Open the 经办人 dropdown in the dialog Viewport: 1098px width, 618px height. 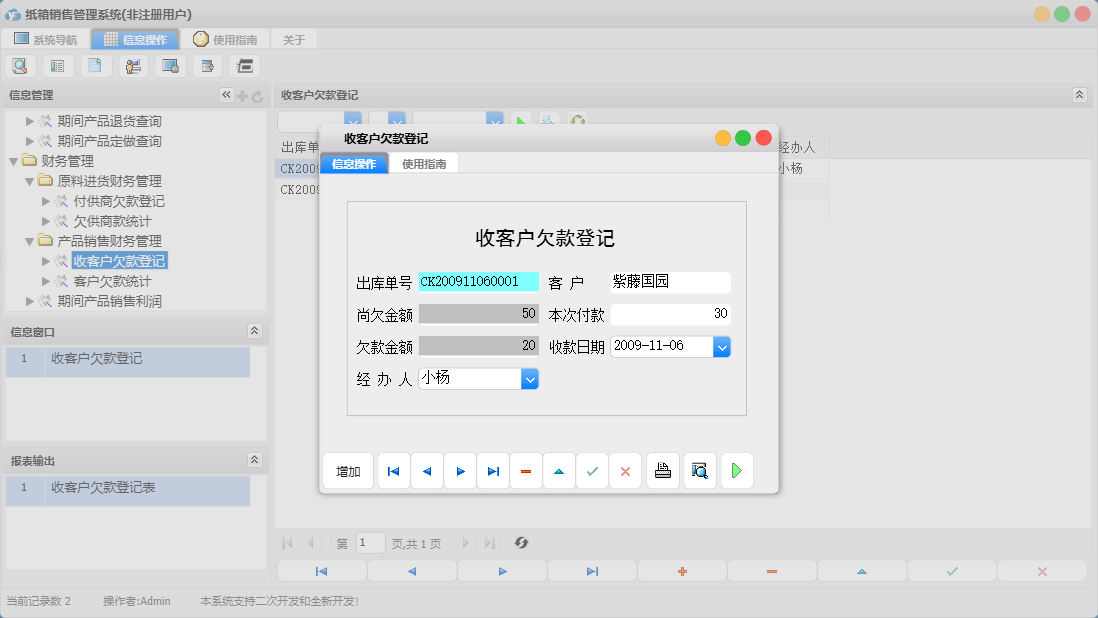530,378
